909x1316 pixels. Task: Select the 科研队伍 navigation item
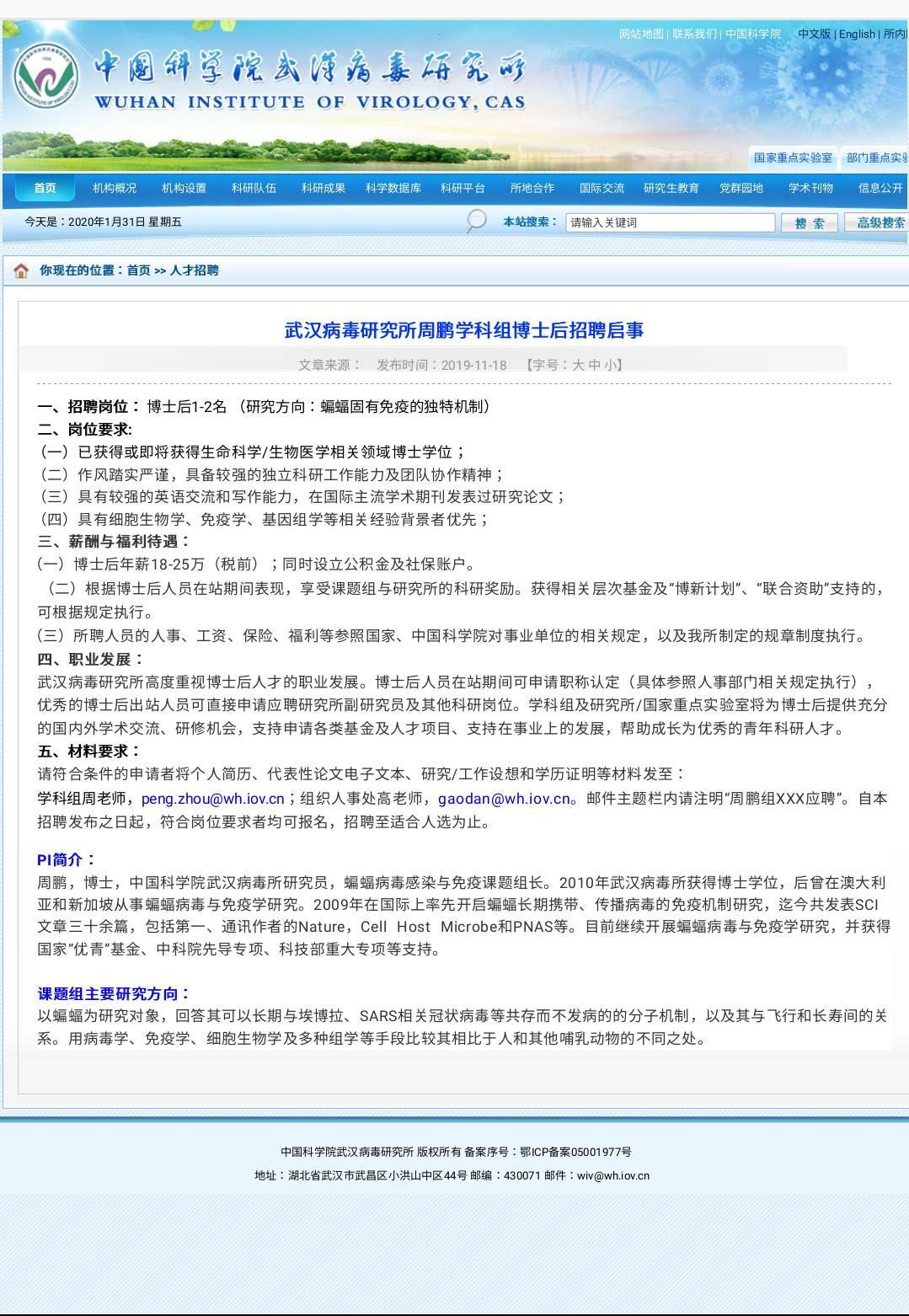(x=254, y=188)
